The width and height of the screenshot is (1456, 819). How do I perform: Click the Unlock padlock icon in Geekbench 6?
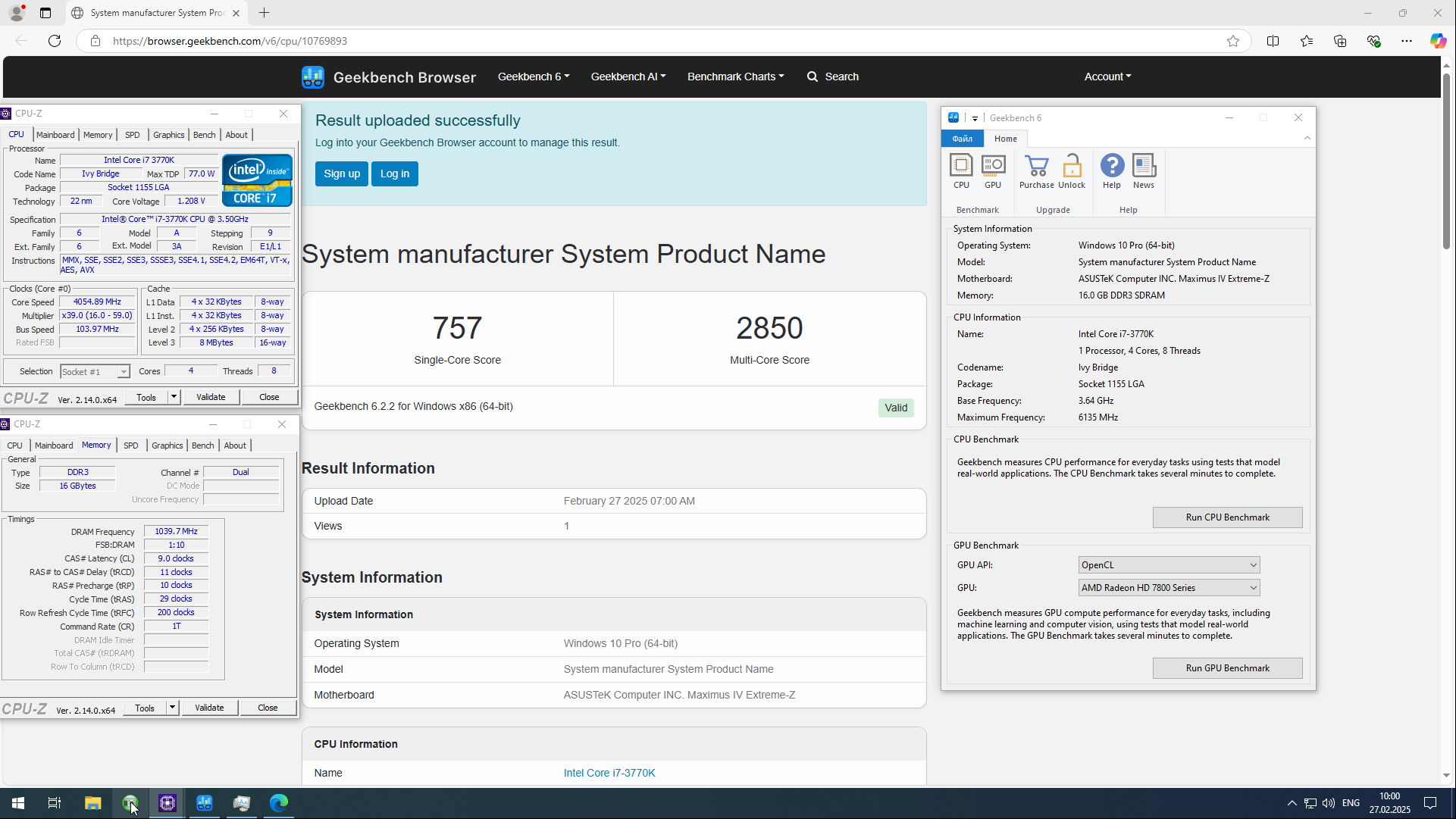pyautogui.click(x=1072, y=171)
